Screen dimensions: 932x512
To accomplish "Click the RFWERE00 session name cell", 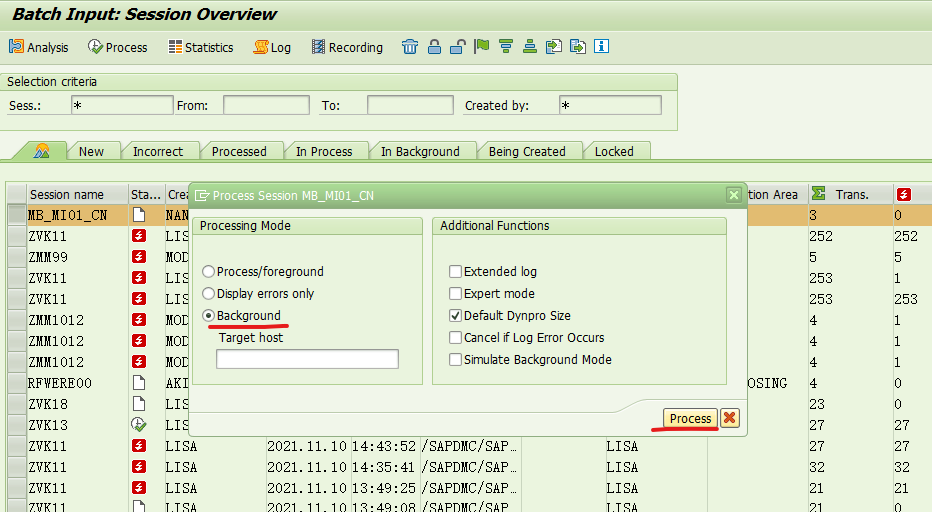I will click(x=77, y=383).
